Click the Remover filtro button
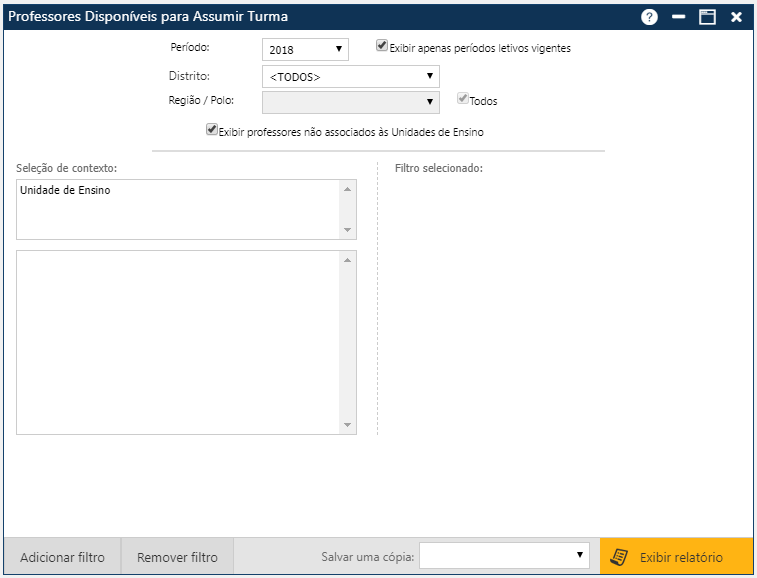The width and height of the screenshot is (757, 578). (177, 557)
